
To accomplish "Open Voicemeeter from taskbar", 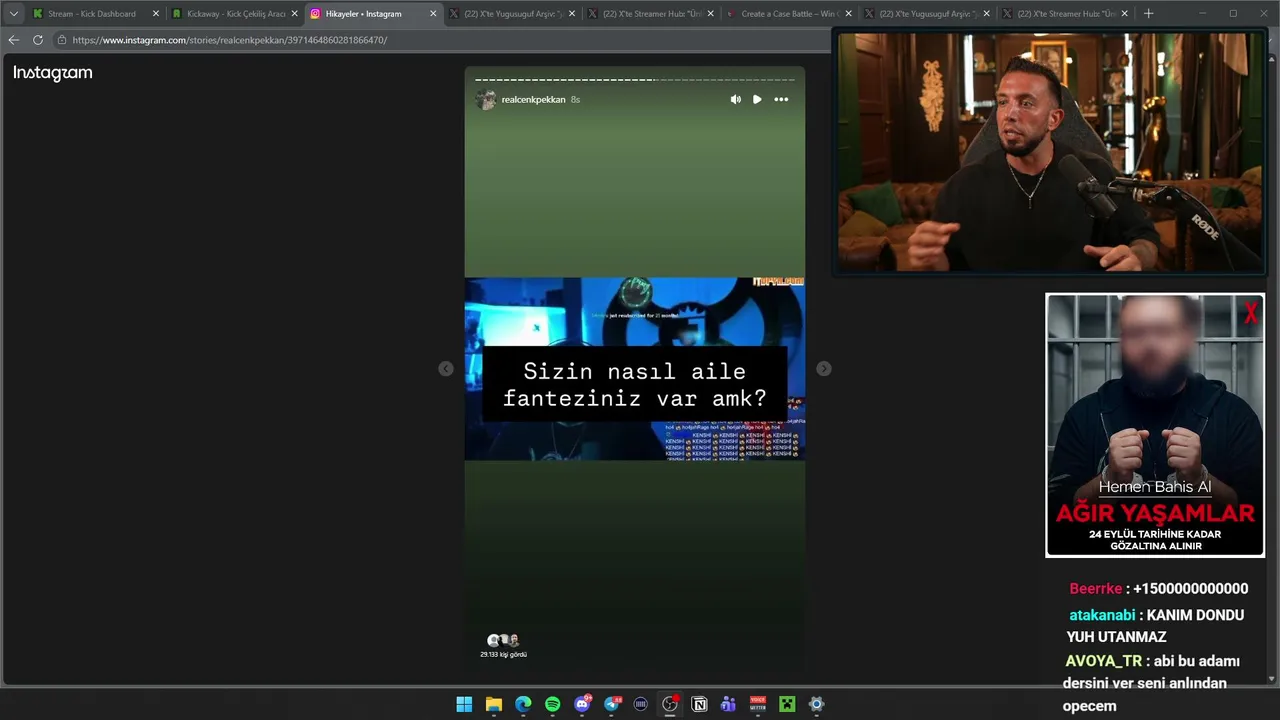I will [758, 704].
